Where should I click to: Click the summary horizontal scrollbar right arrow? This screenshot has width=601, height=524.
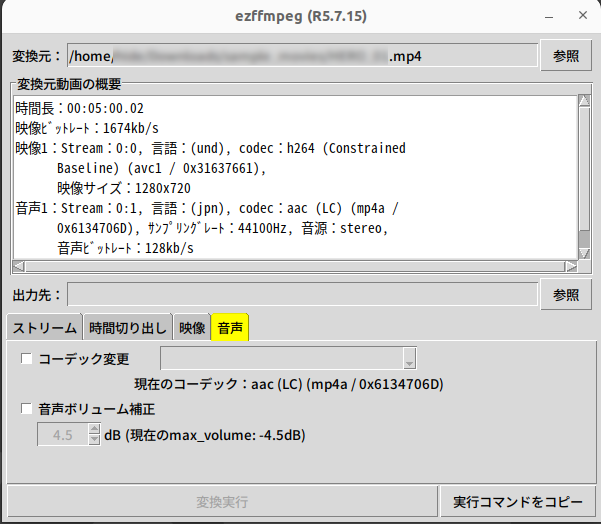571,266
